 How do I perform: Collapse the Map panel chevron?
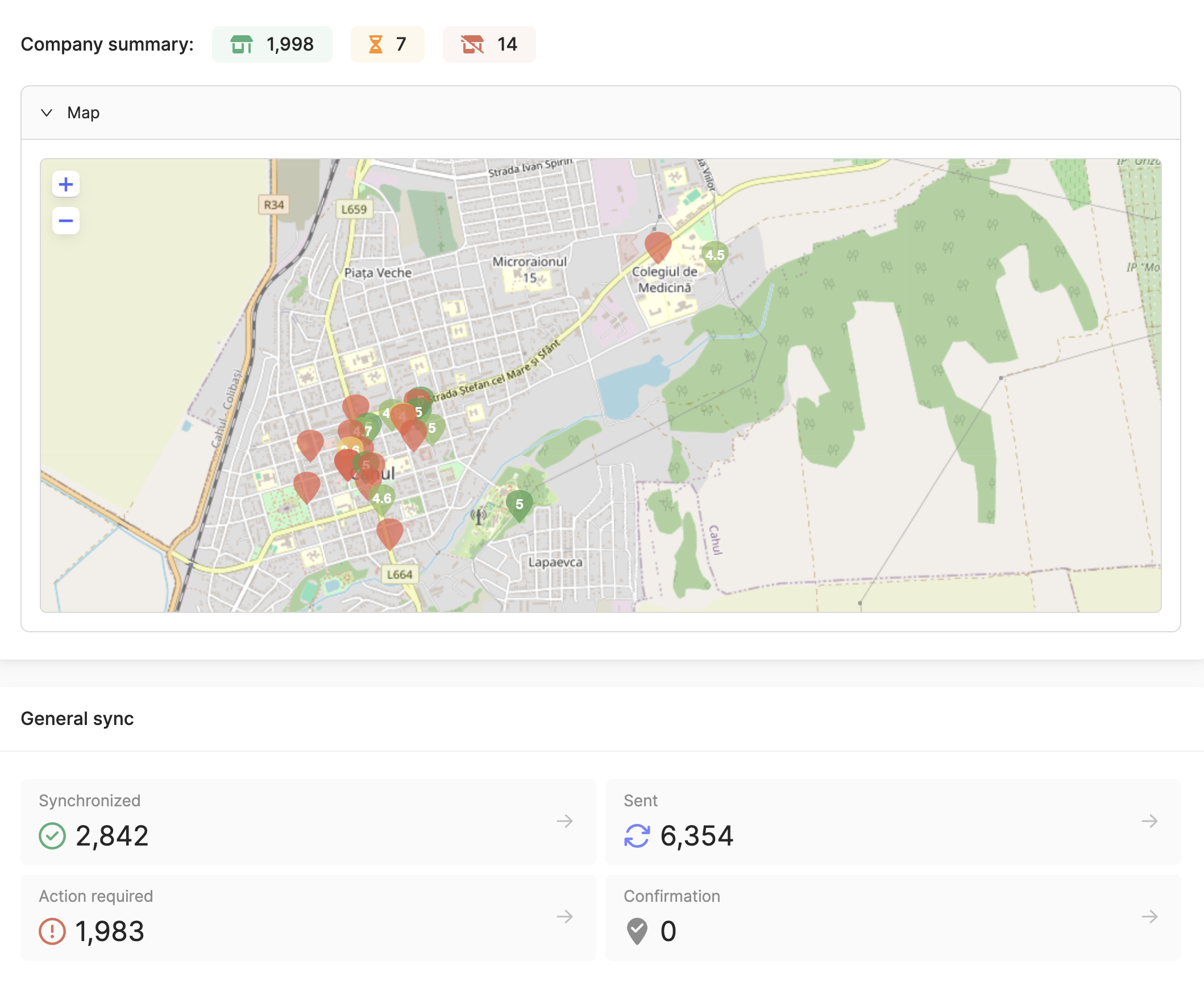click(47, 113)
